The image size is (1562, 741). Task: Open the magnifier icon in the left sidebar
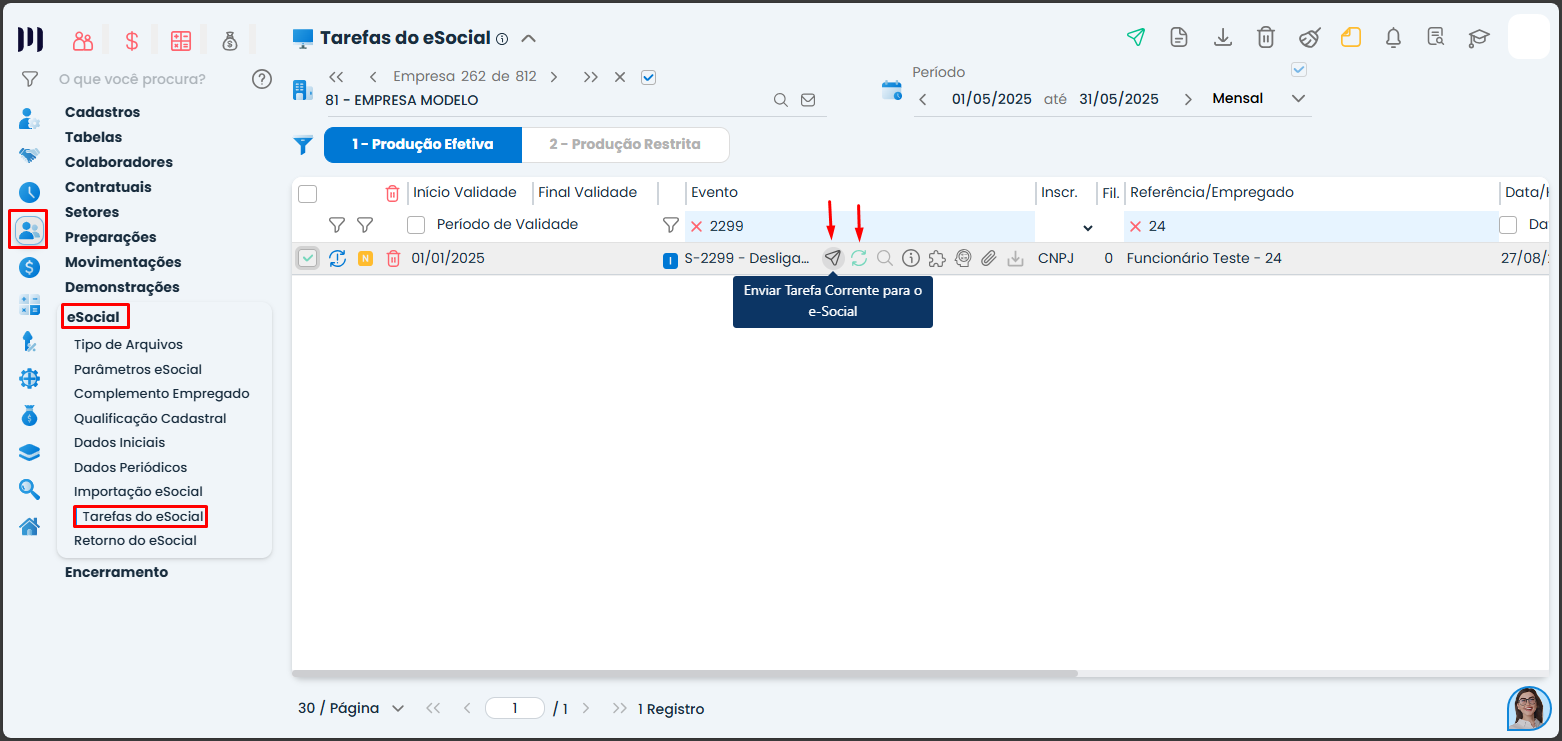29,489
